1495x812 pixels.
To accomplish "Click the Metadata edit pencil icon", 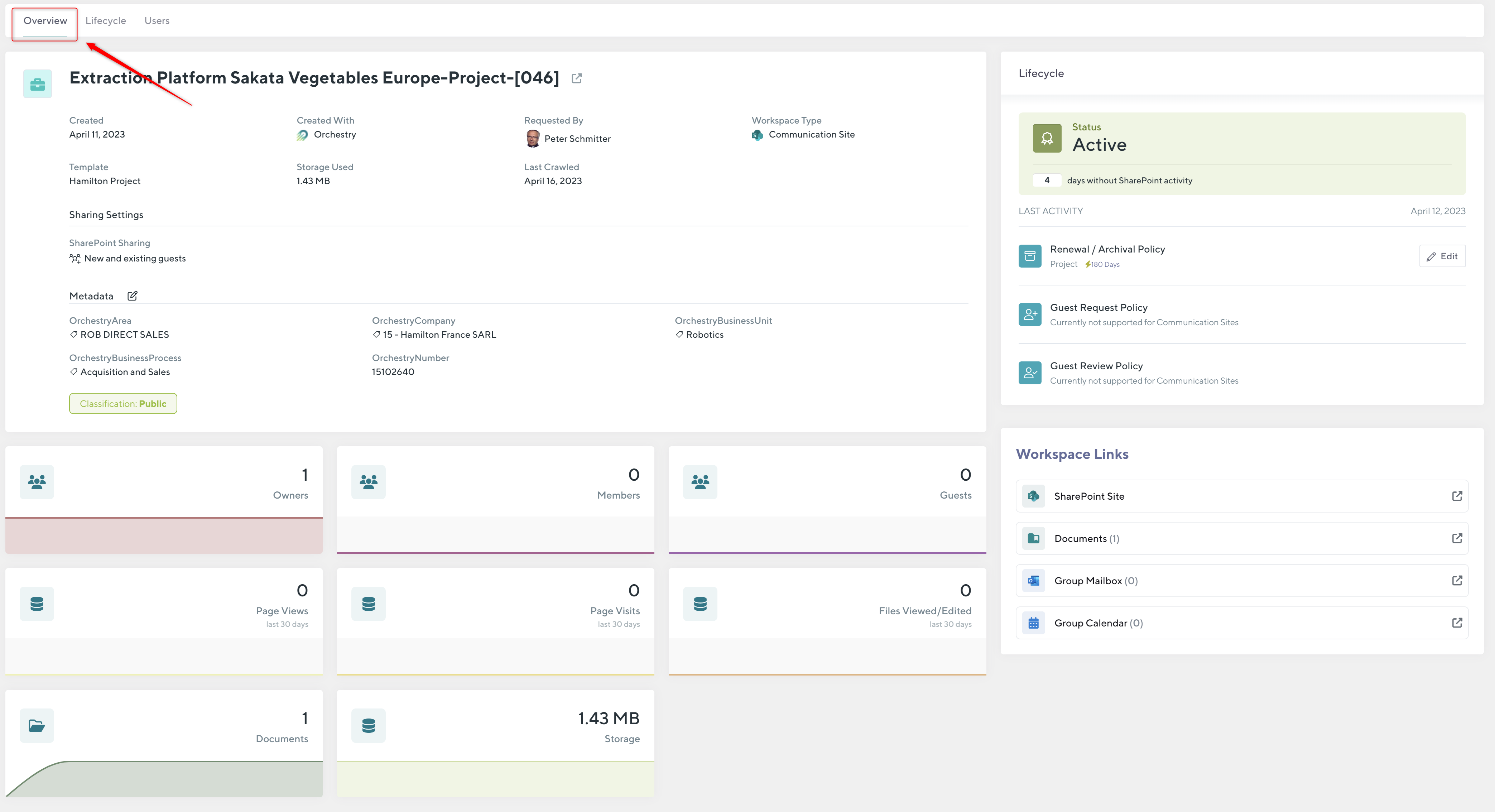I will [132, 296].
